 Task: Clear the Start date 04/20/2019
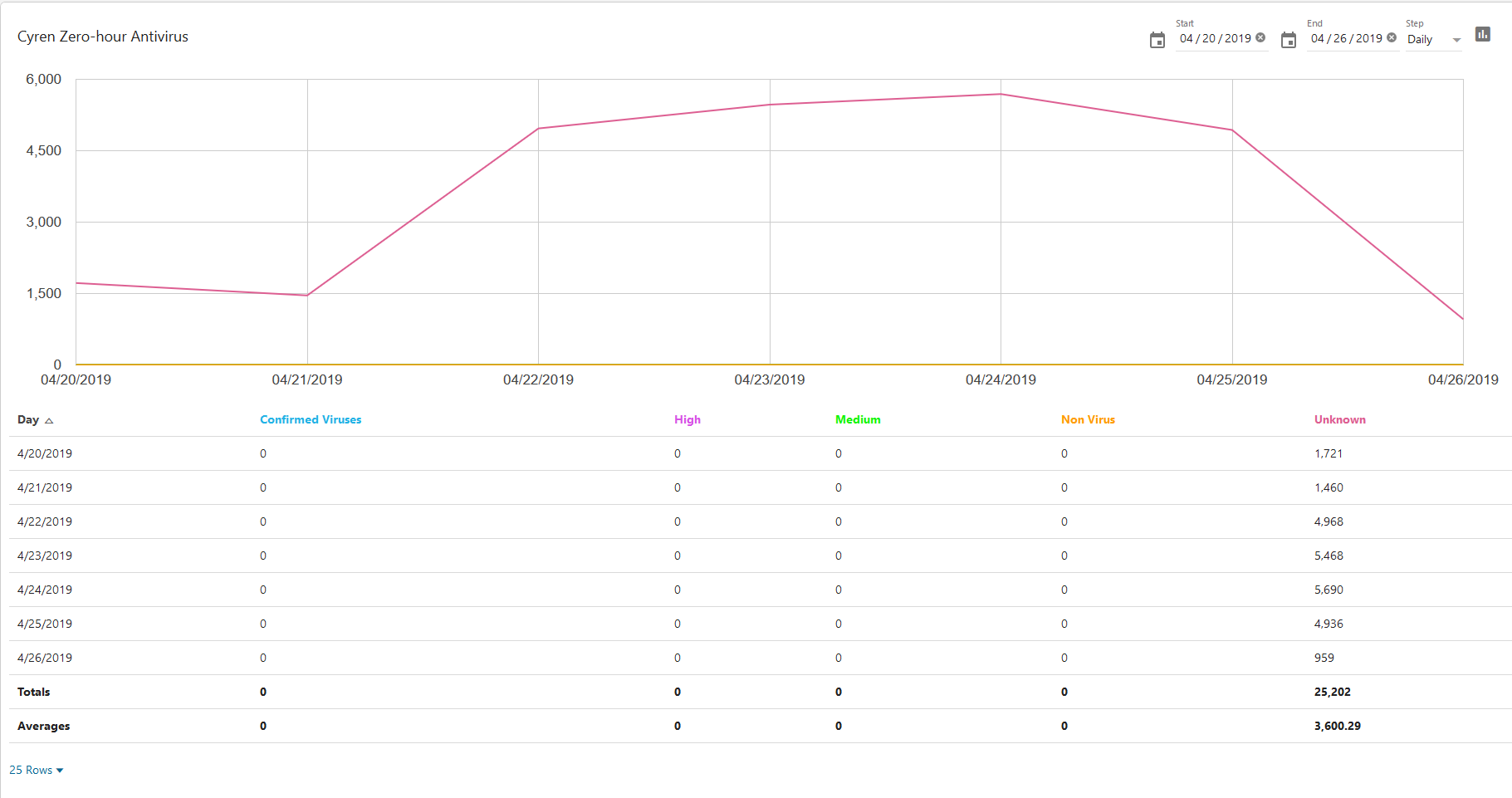(x=1260, y=37)
